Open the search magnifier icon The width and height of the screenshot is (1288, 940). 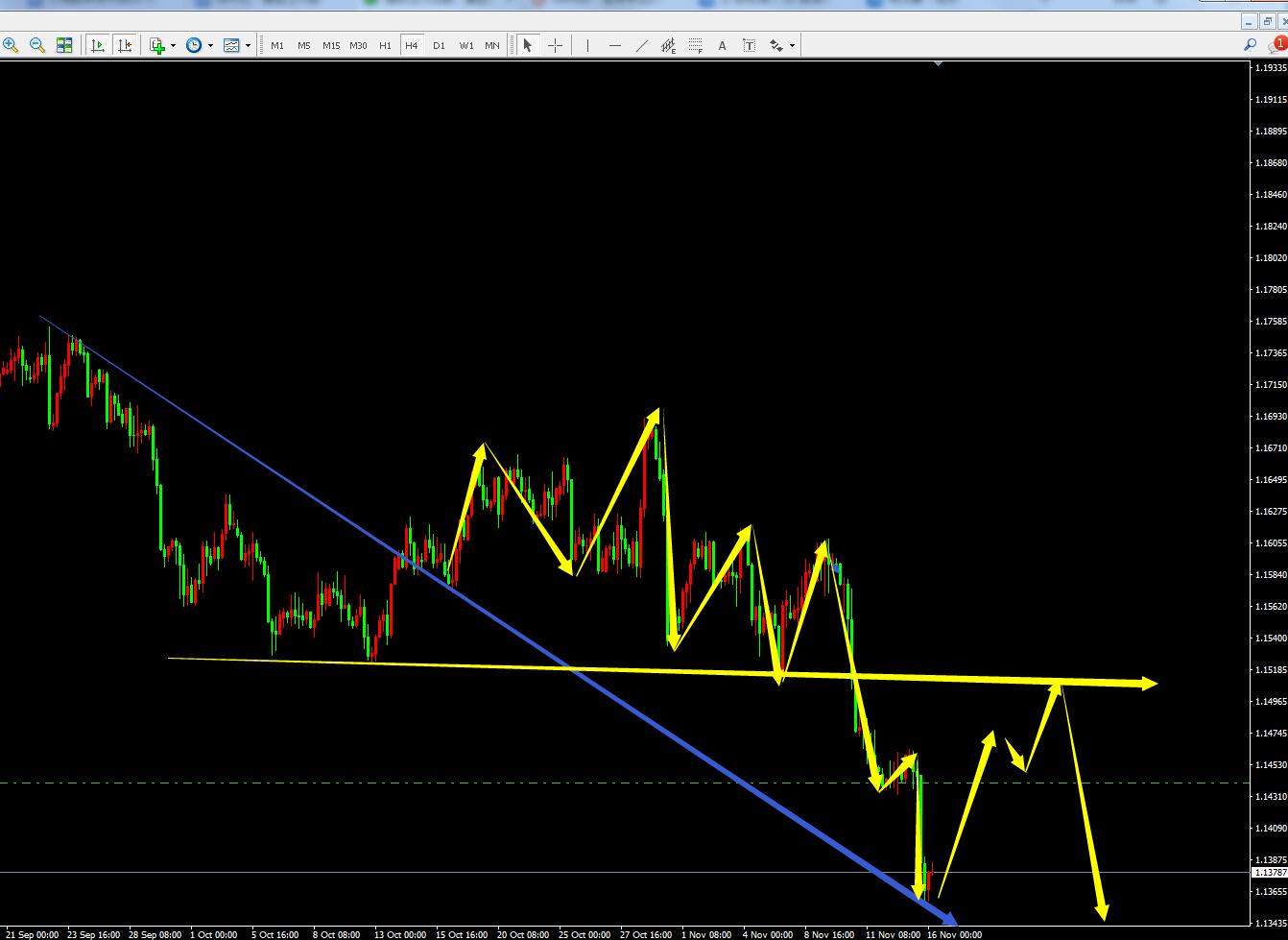click(1250, 44)
